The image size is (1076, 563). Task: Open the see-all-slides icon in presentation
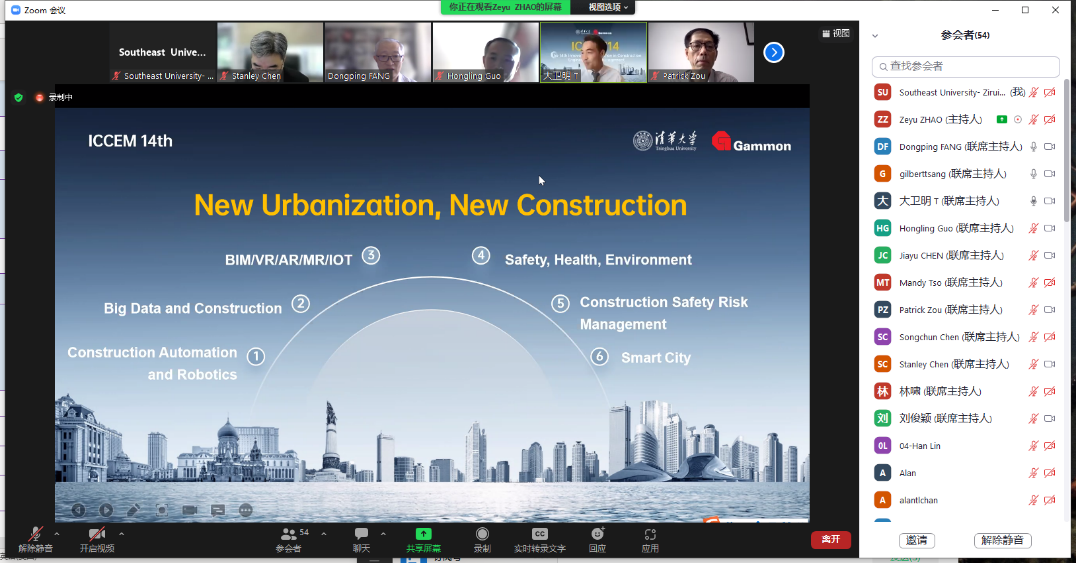(x=162, y=510)
